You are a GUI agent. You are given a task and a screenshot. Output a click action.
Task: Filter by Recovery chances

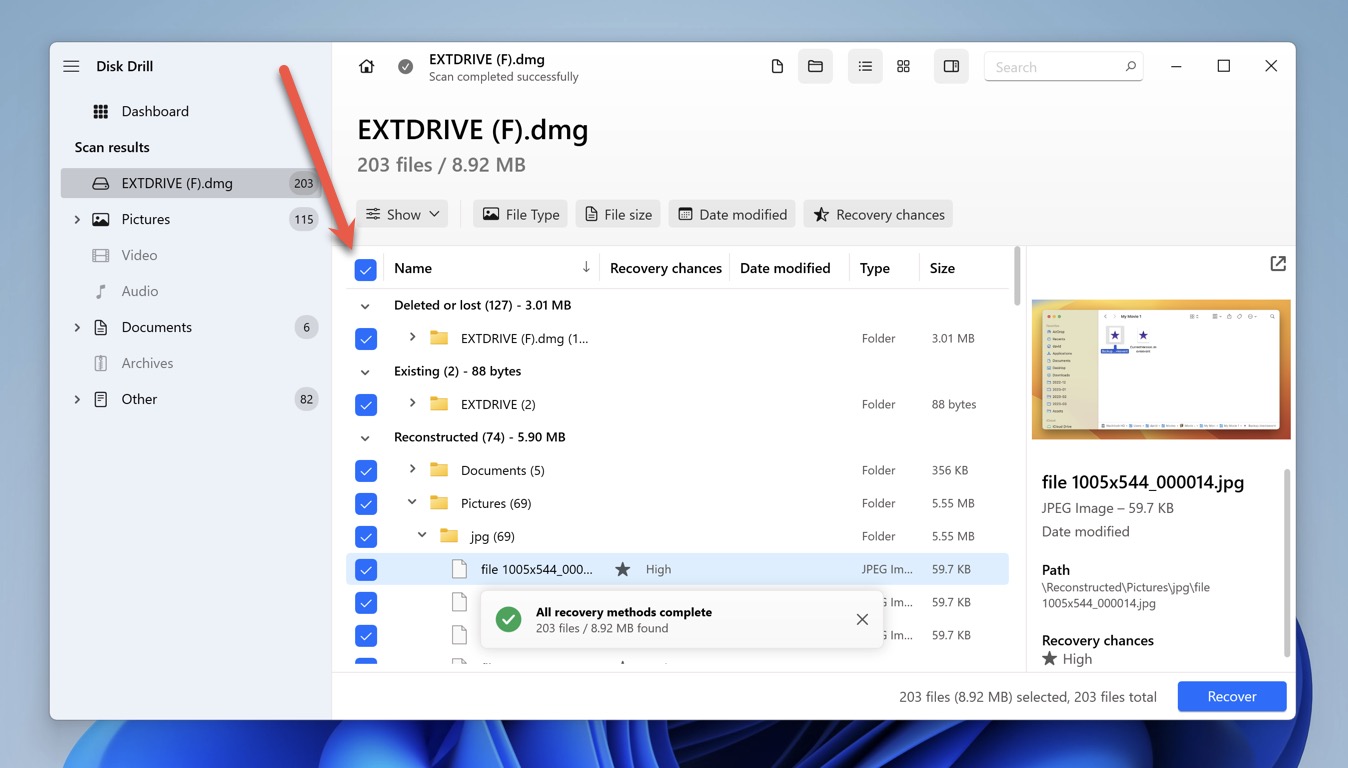[x=878, y=214]
